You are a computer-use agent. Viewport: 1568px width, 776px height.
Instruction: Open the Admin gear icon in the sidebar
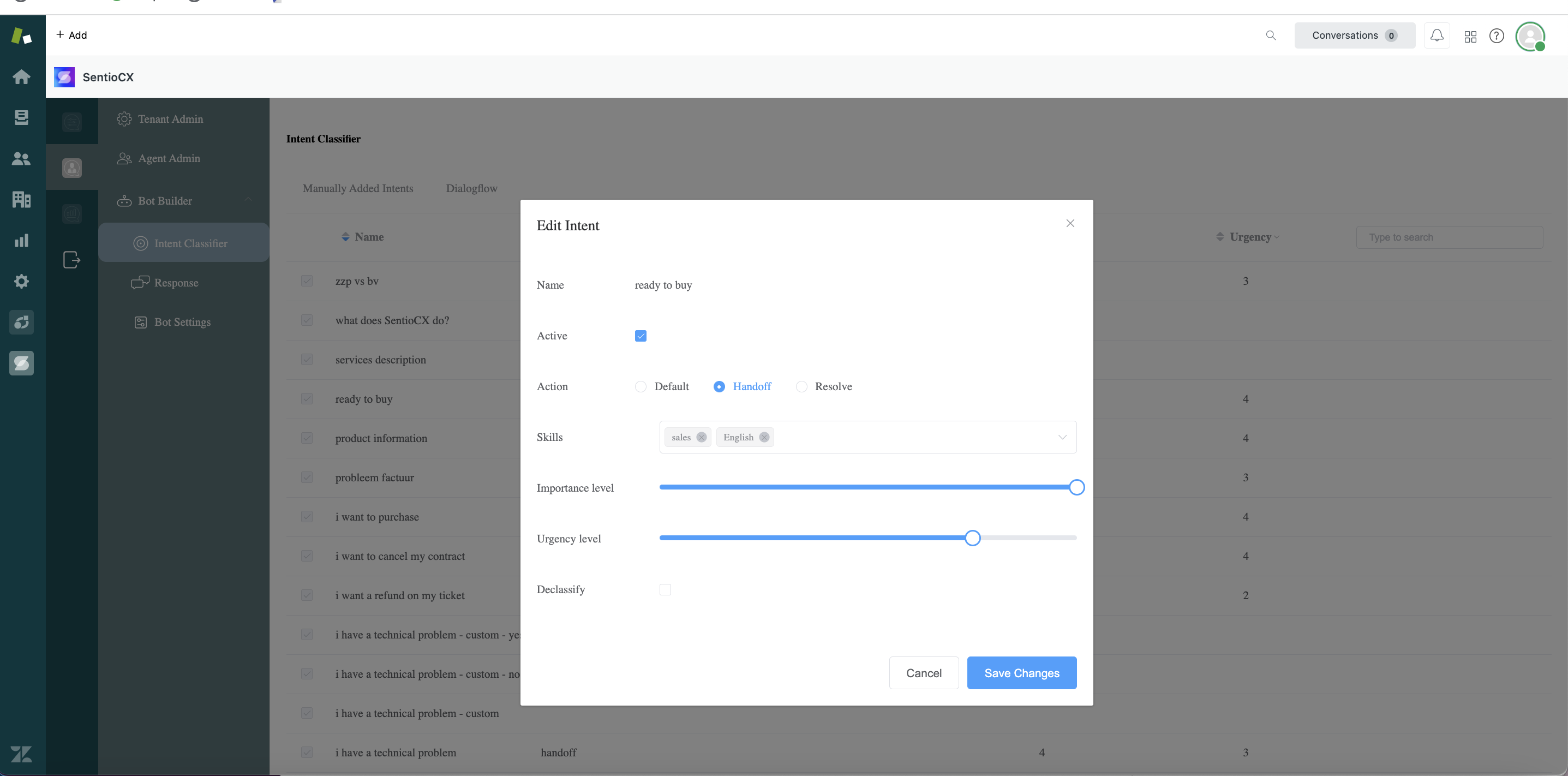point(22,281)
